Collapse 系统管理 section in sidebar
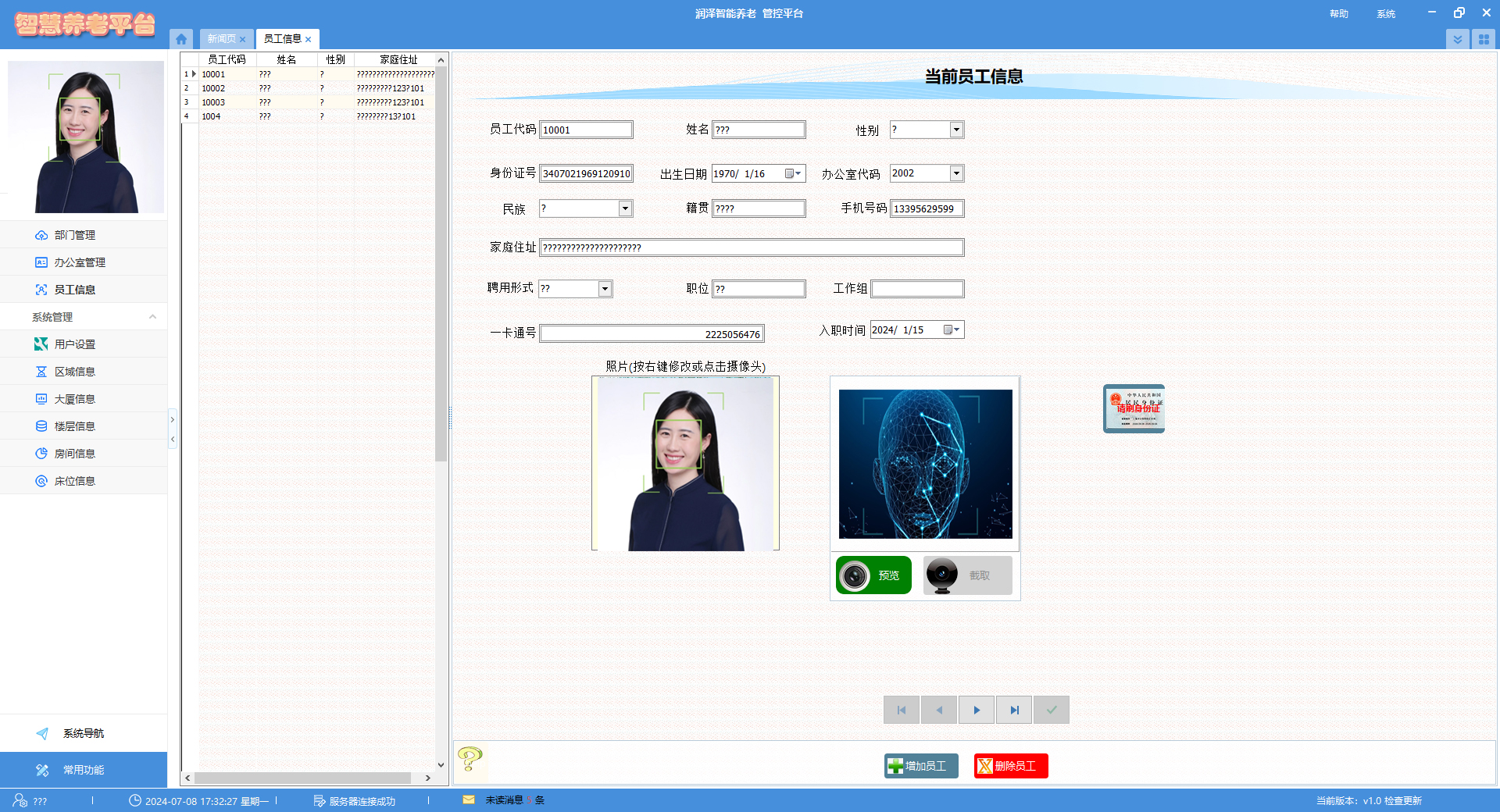 (x=152, y=317)
